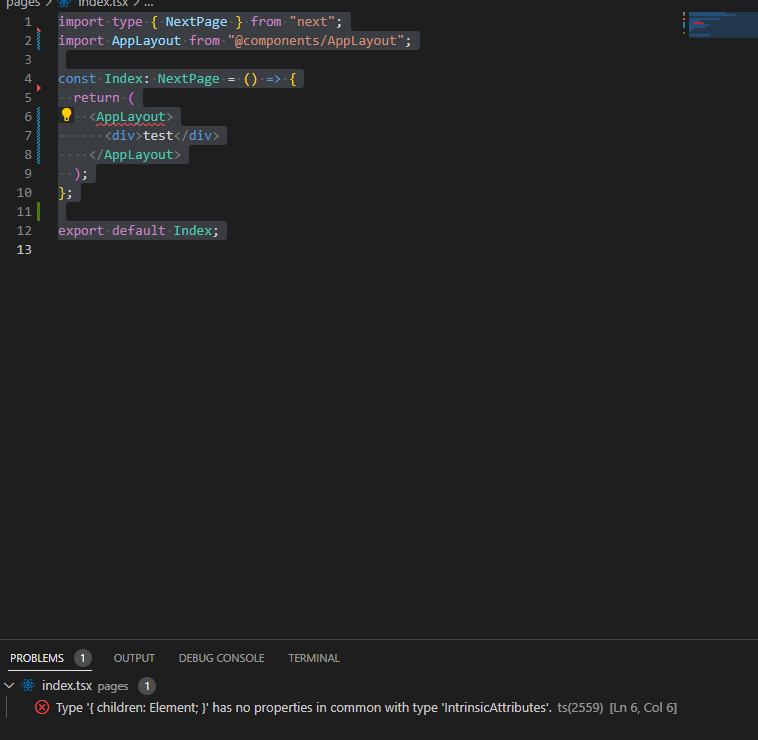
Task: Collapse the index.tsx problems group
Action: click(x=9, y=685)
